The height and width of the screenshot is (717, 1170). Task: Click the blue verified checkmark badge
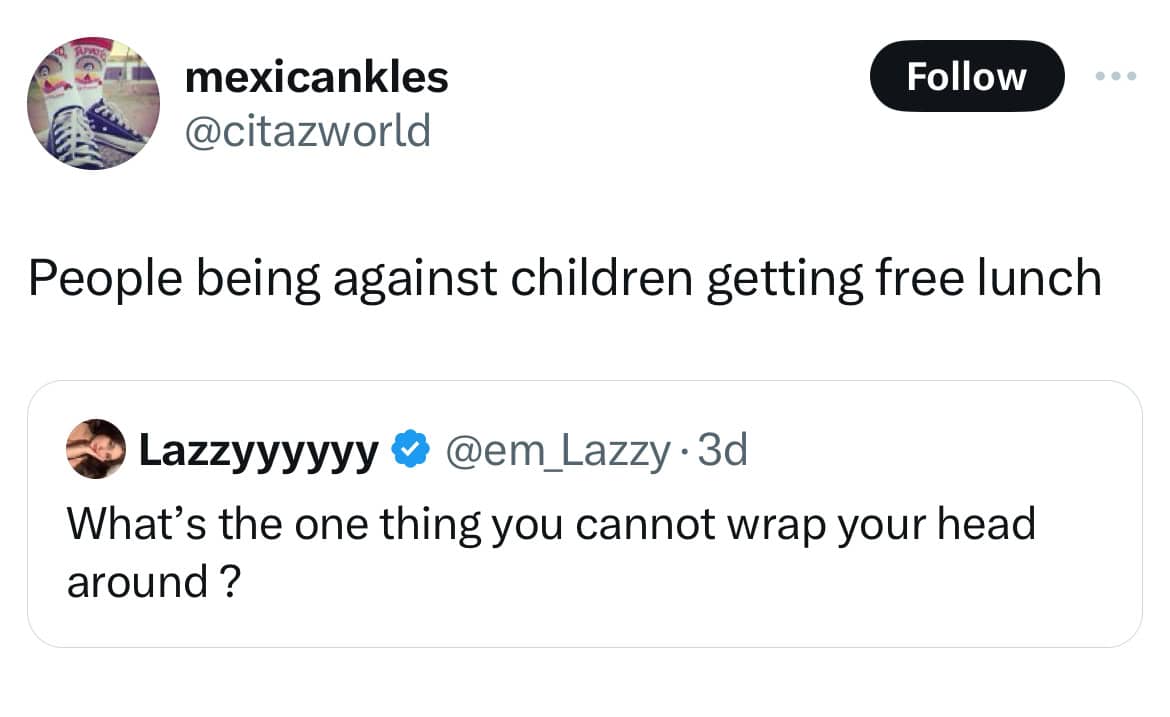pos(408,452)
